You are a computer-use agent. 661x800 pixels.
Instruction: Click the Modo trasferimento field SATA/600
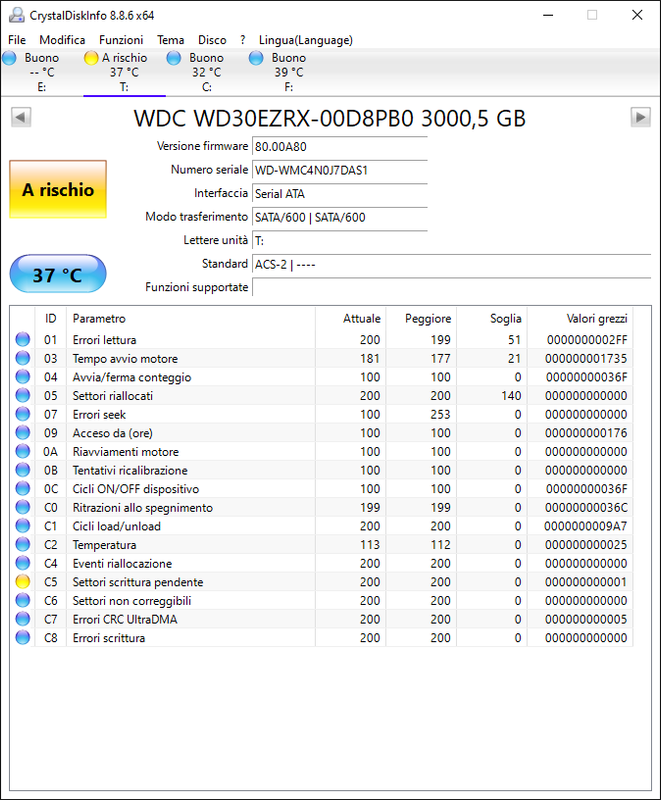tap(340, 217)
